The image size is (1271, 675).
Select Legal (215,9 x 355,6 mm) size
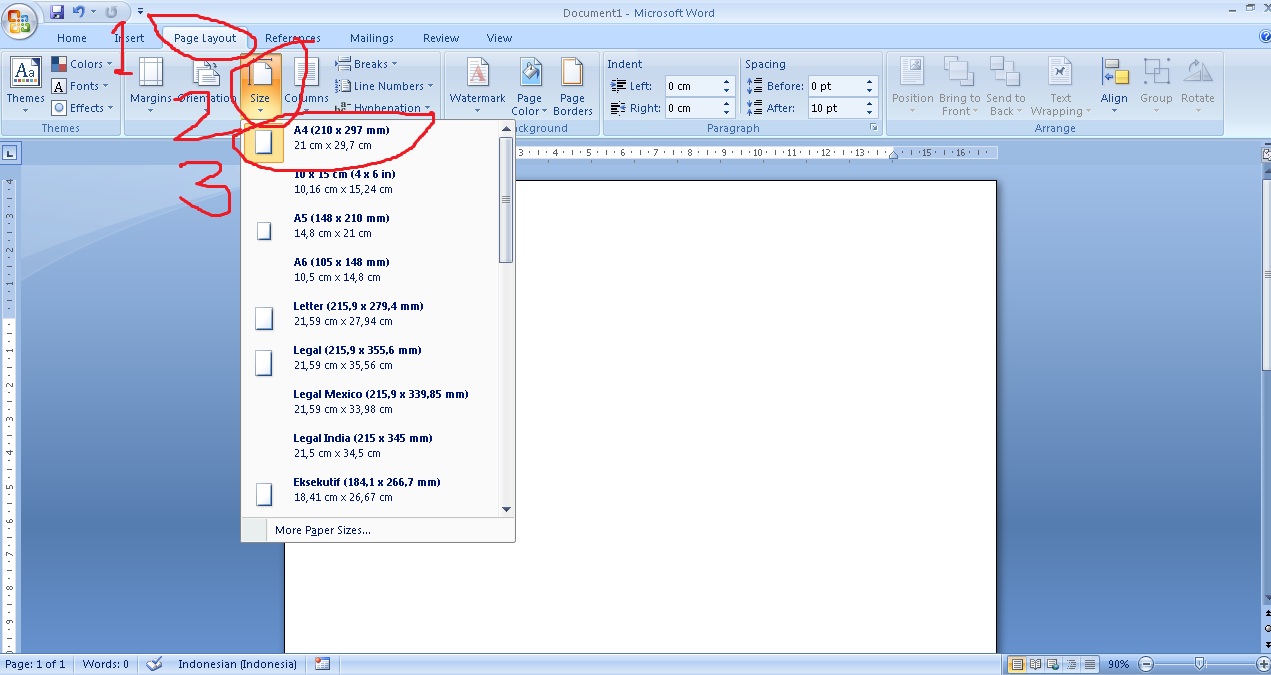click(x=371, y=358)
